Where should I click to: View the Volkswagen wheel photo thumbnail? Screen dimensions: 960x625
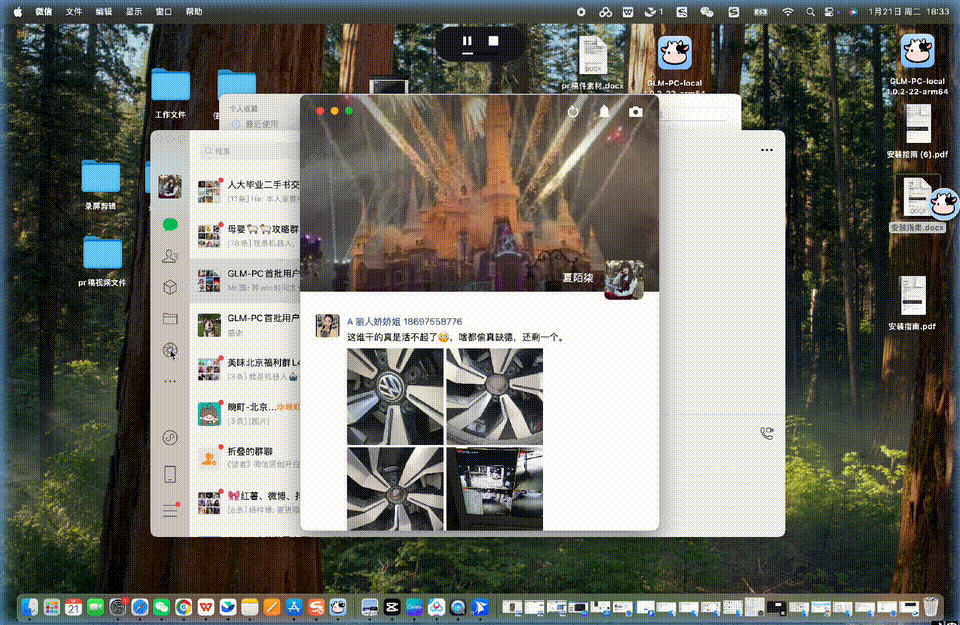pyautogui.click(x=395, y=397)
